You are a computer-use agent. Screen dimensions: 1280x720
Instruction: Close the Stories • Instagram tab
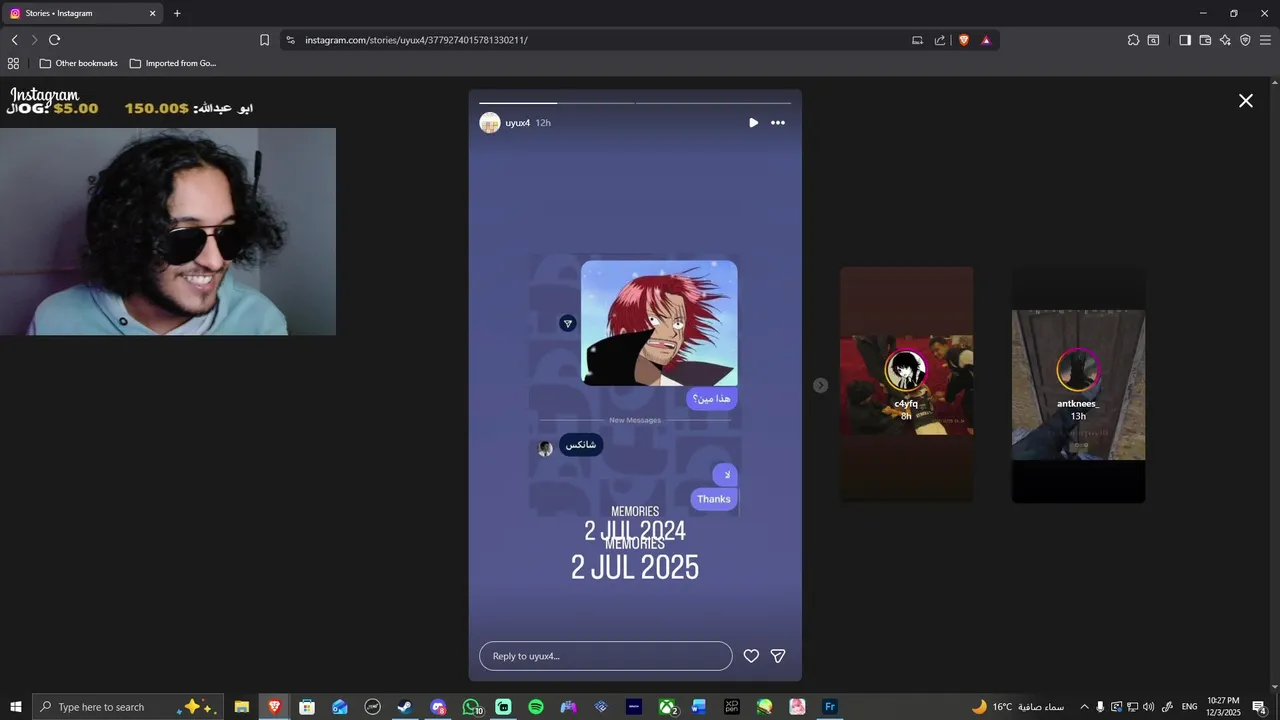click(x=153, y=13)
